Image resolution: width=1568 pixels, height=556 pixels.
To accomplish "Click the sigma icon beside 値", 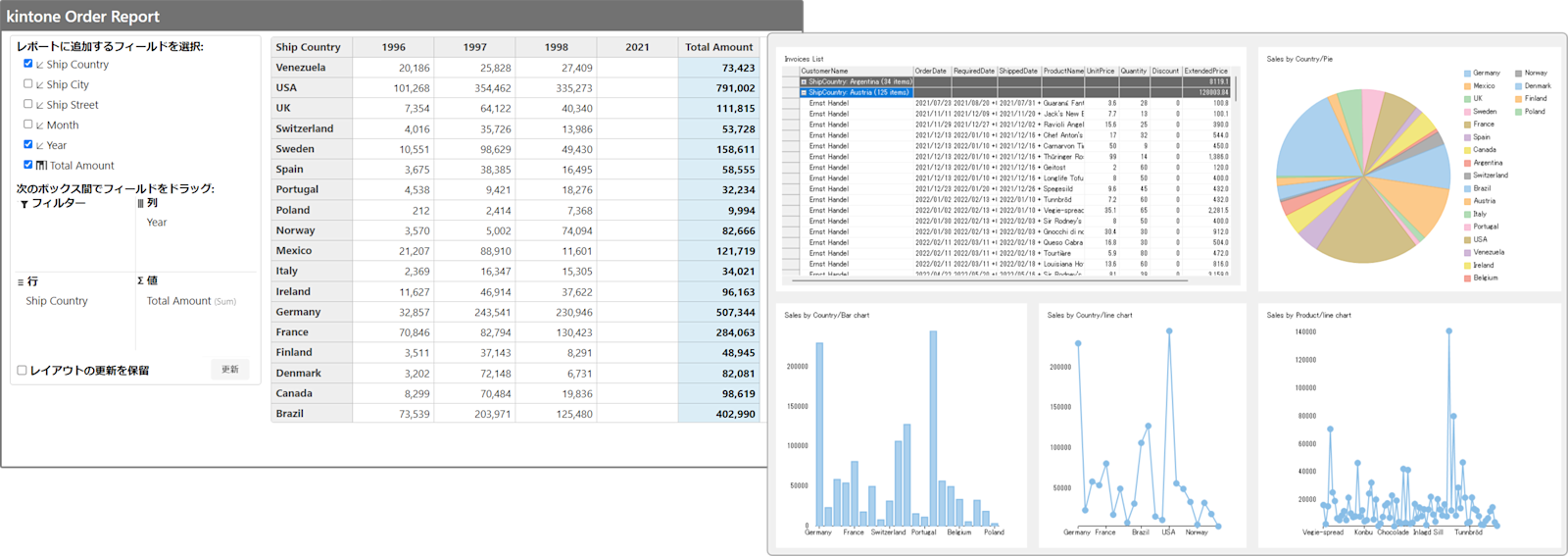I will pyautogui.click(x=141, y=280).
